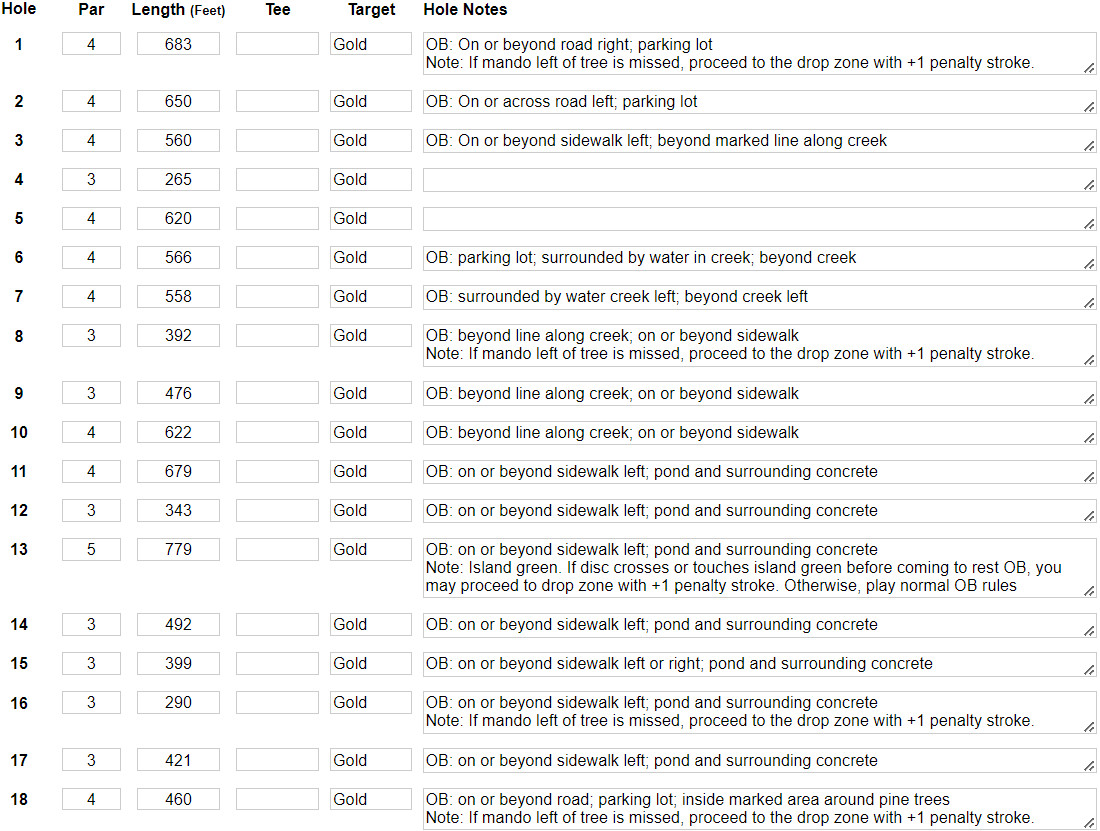Click the Length field showing 558

click(178, 297)
